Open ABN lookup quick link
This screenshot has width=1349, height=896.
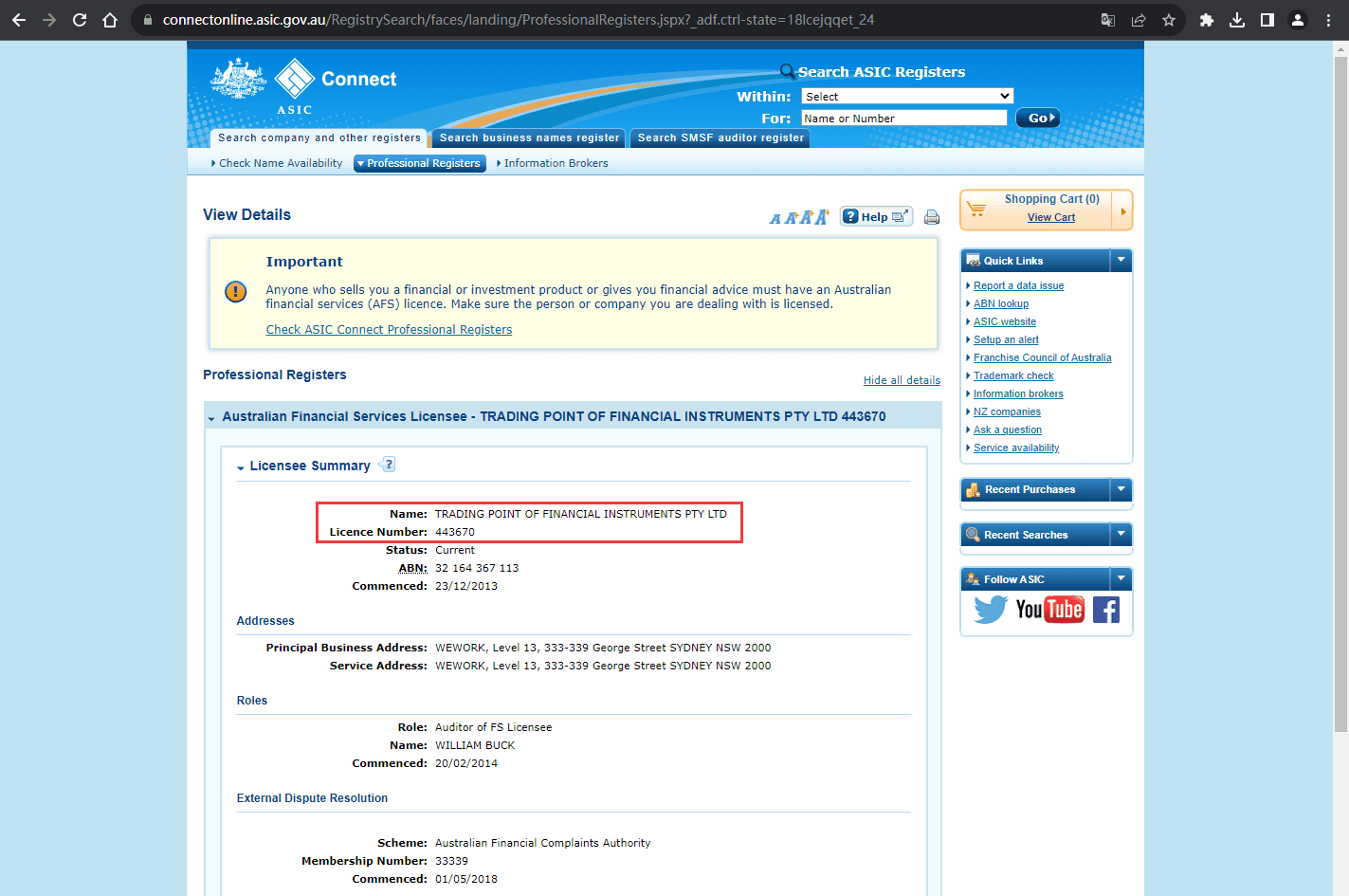pos(1001,303)
